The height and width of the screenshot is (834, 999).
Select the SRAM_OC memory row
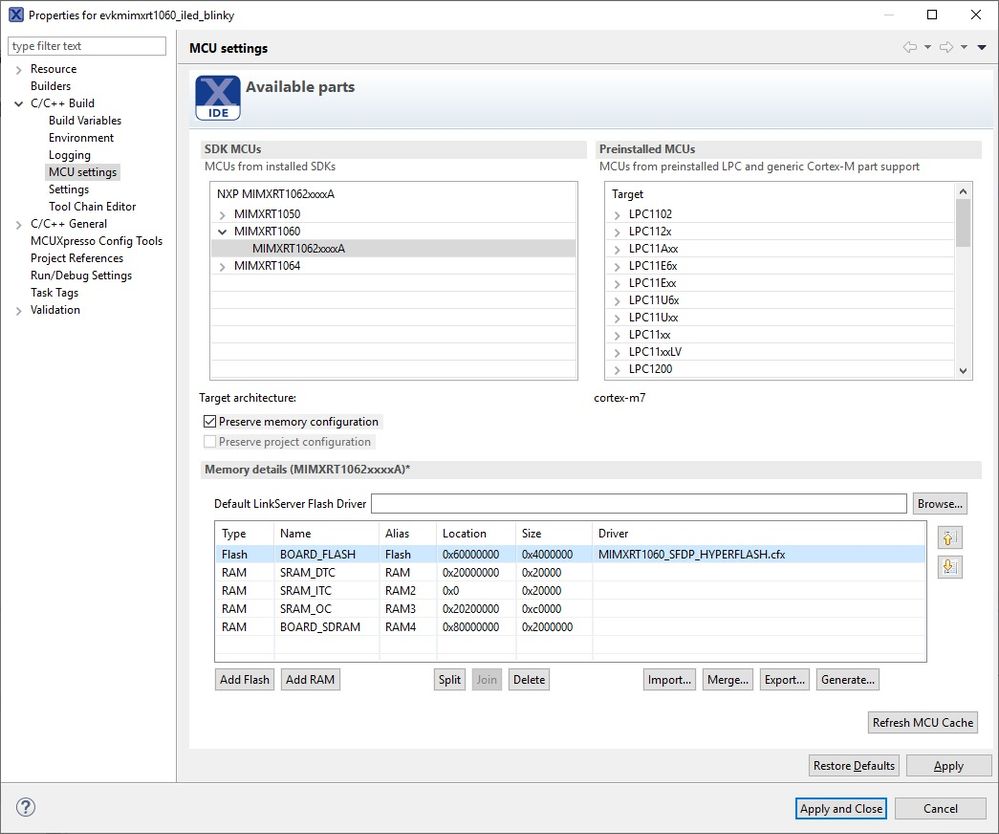click(x=570, y=608)
